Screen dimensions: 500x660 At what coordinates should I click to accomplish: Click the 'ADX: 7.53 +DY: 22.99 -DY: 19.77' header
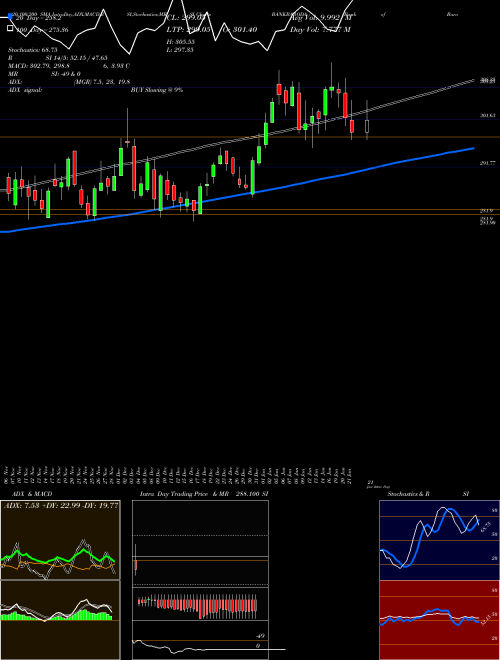(x=61, y=505)
